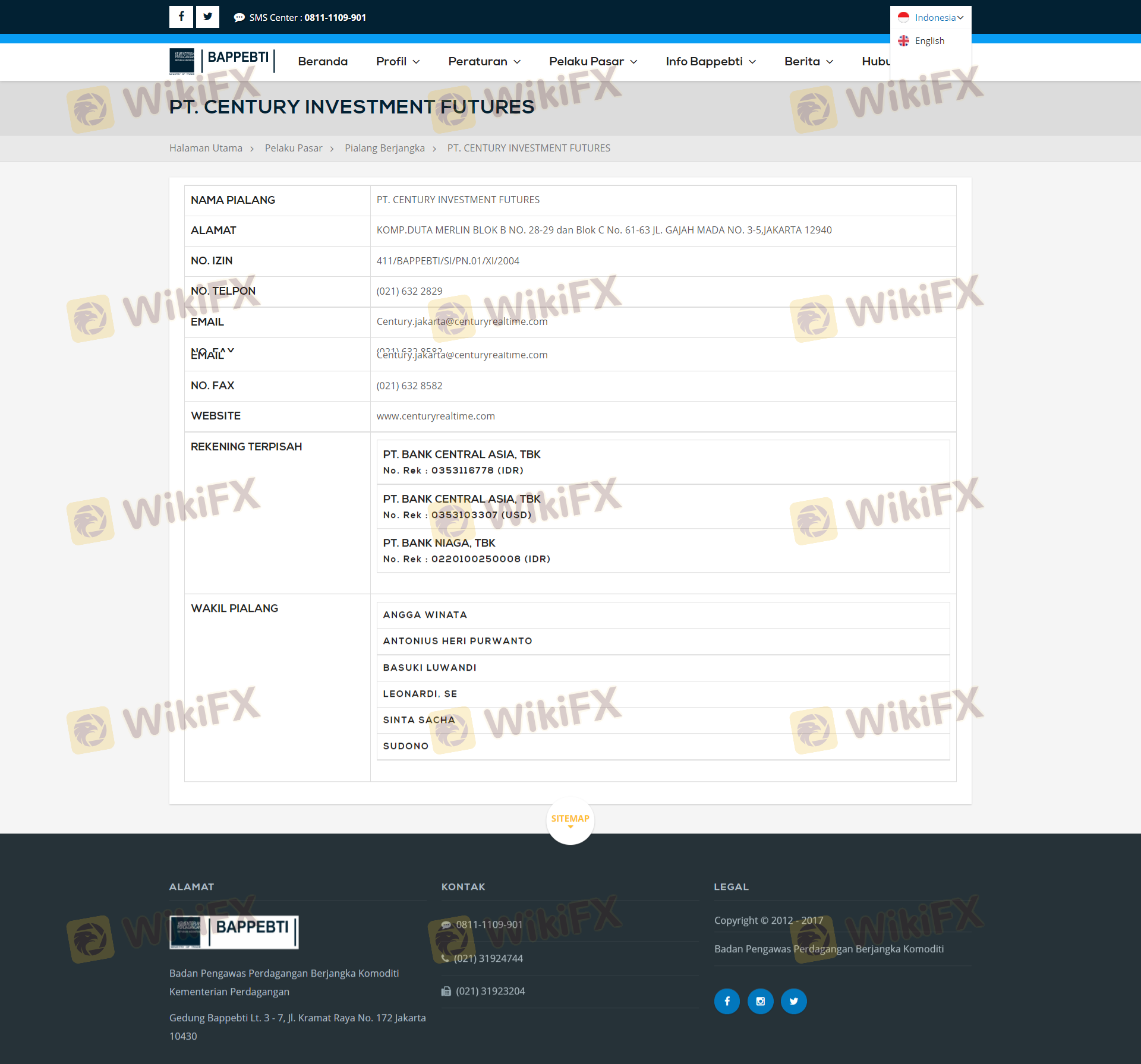The image size is (1141, 1064).
Task: Click the SMS Center chat bubble icon
Action: 239,18
